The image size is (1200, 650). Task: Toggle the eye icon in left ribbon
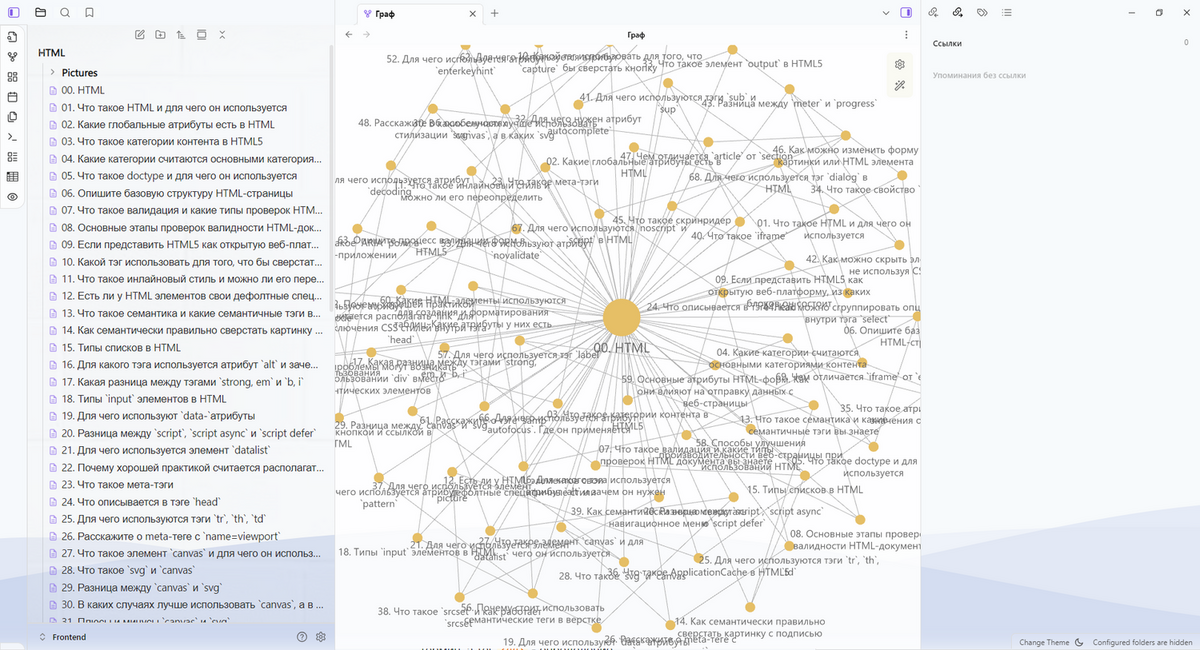(13, 197)
